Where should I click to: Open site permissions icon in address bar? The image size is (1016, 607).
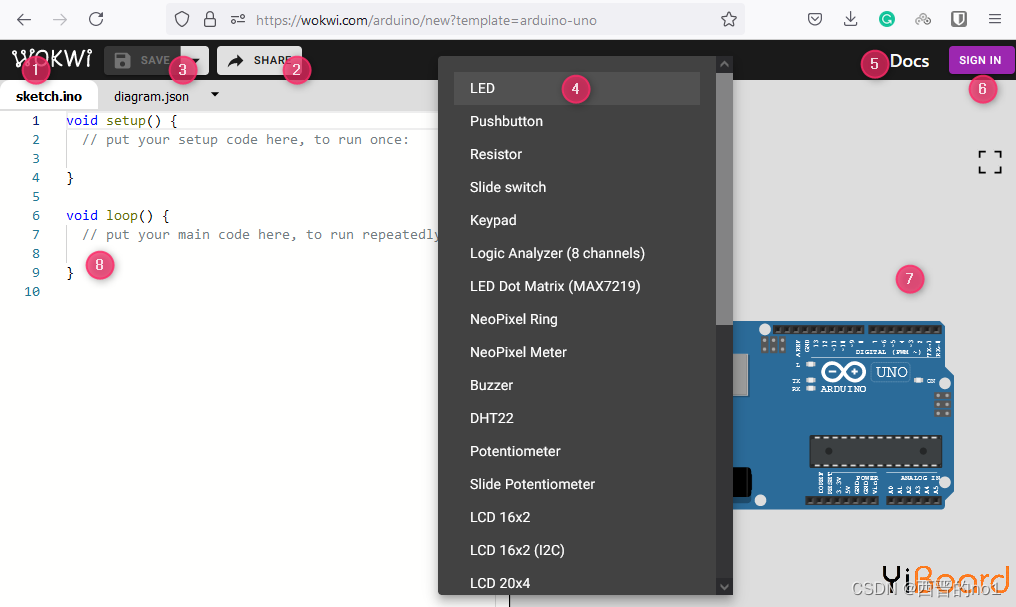[238, 19]
